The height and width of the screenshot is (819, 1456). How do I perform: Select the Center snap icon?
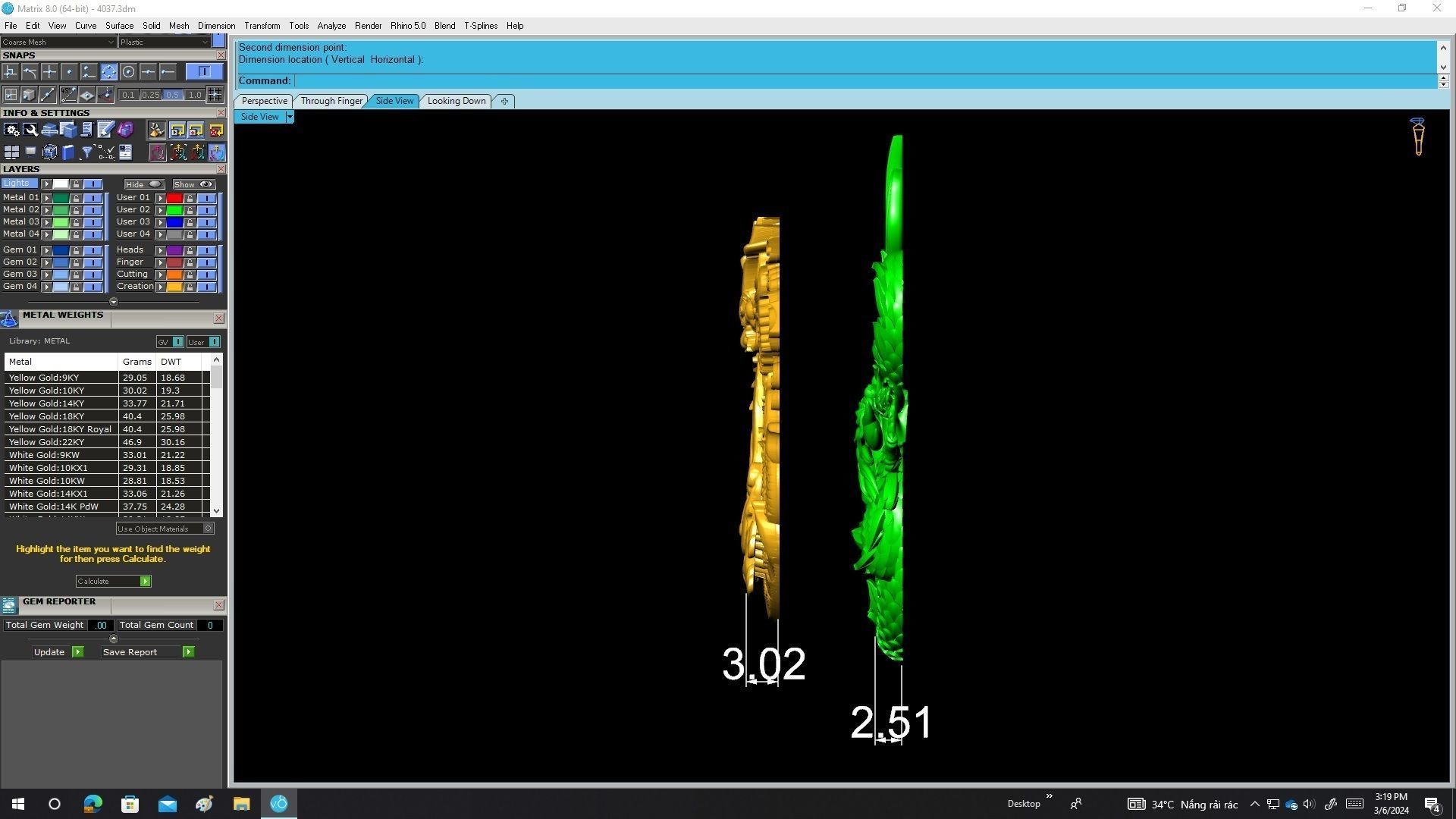pos(128,72)
